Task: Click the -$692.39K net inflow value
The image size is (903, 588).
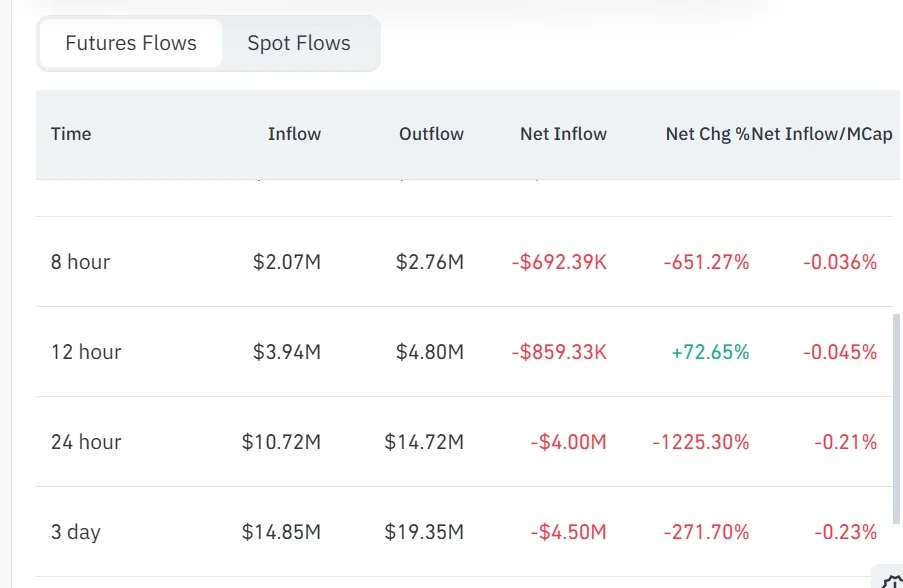Action: point(559,262)
